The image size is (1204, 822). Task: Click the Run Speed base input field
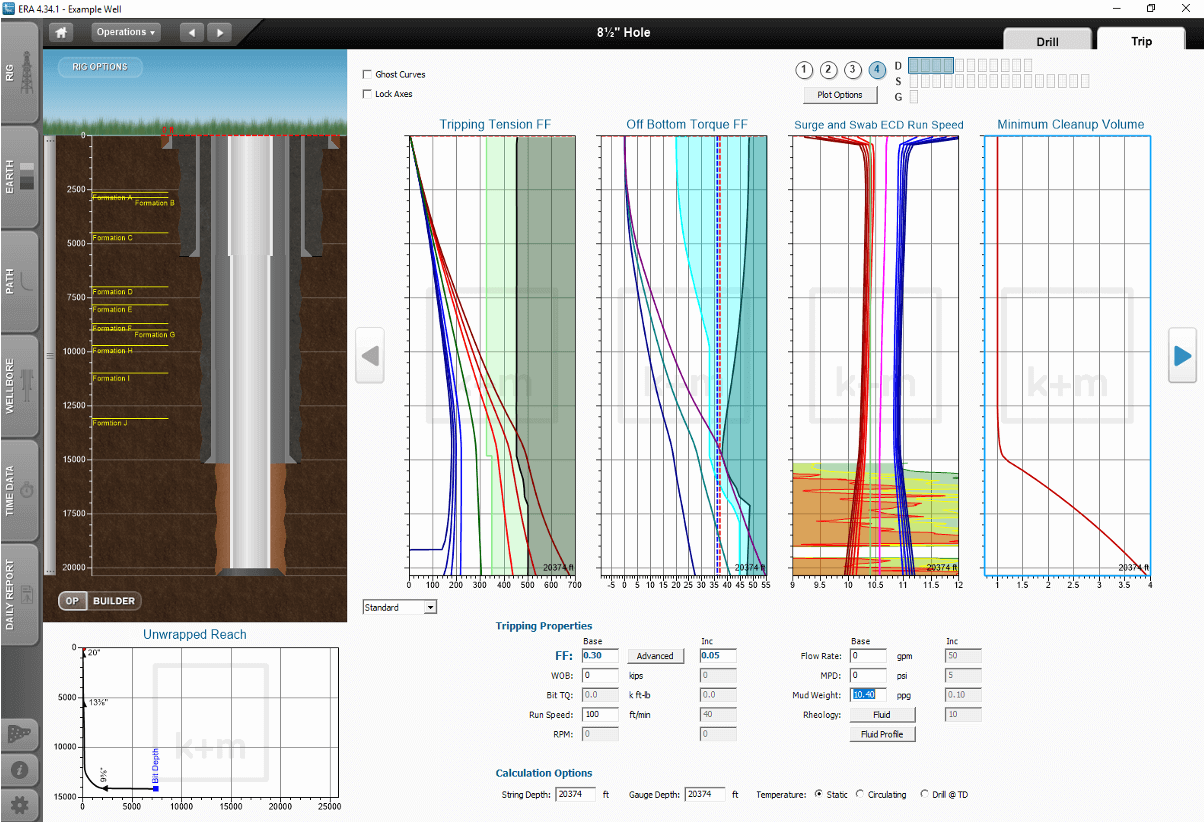coord(600,715)
